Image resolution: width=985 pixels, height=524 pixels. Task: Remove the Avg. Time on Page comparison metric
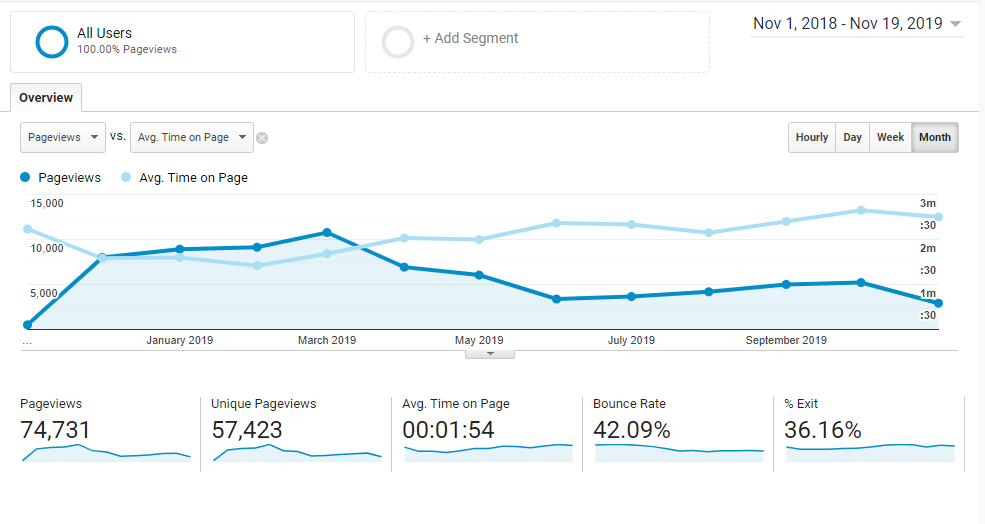(x=262, y=138)
